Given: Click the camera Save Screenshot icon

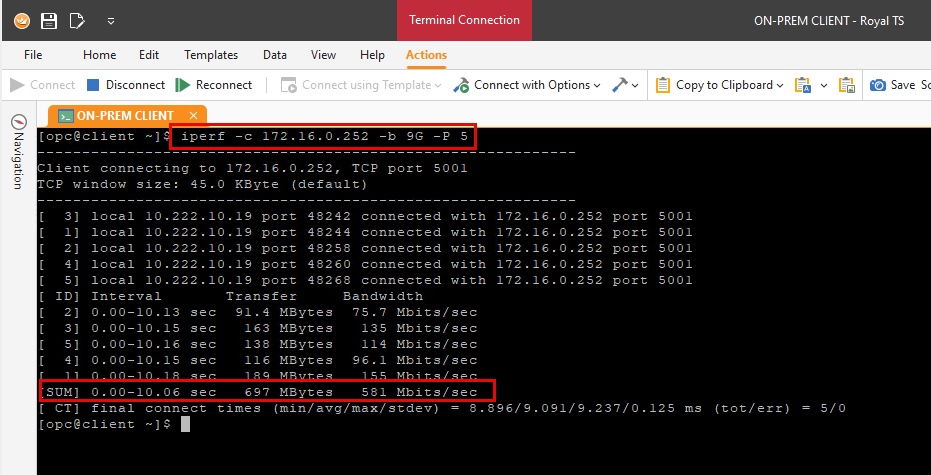Looking at the screenshot, I should [x=878, y=85].
